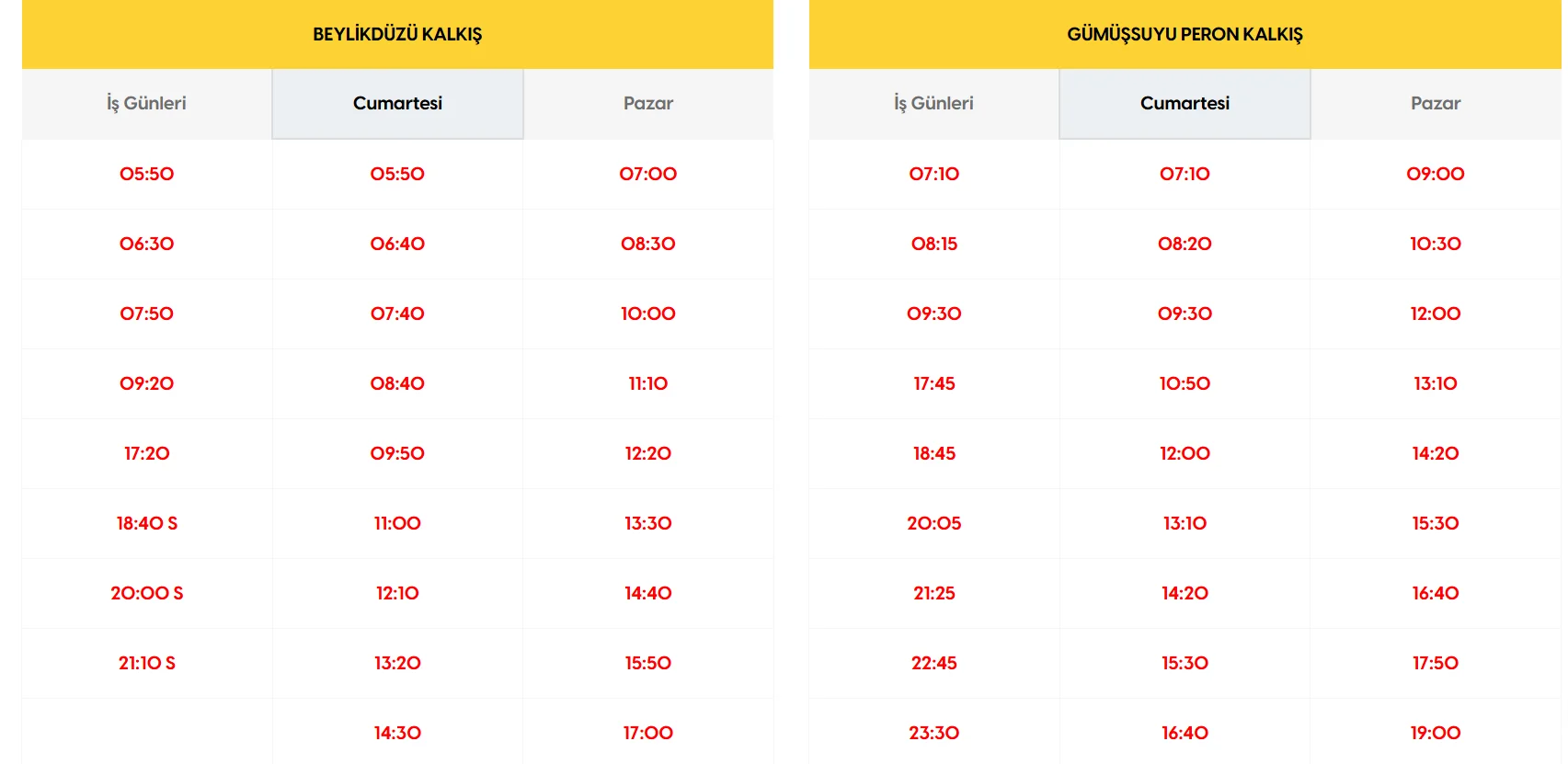
Task: Switch to İş Günleri tab under Beylikdüzü Kalkış
Action: [146, 104]
